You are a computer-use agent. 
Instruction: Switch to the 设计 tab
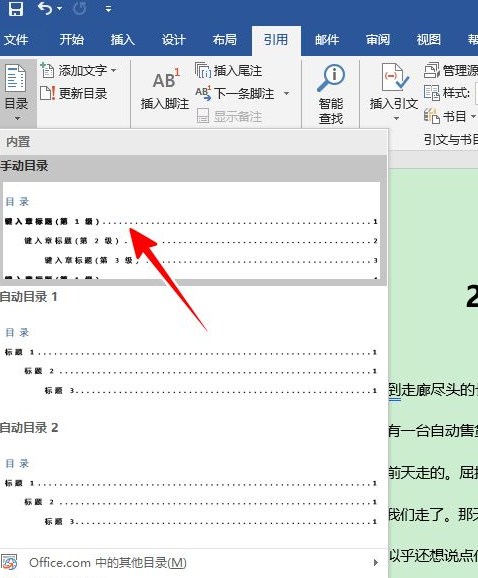[x=173, y=39]
